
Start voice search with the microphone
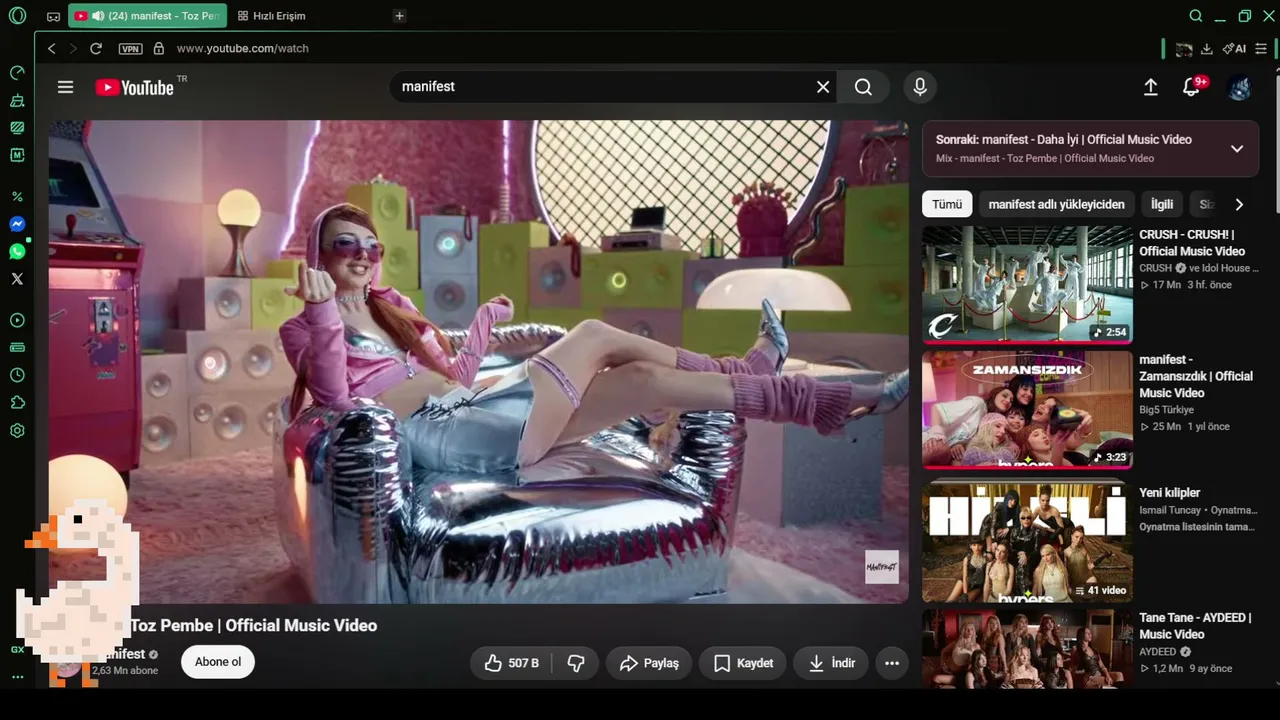coord(920,87)
